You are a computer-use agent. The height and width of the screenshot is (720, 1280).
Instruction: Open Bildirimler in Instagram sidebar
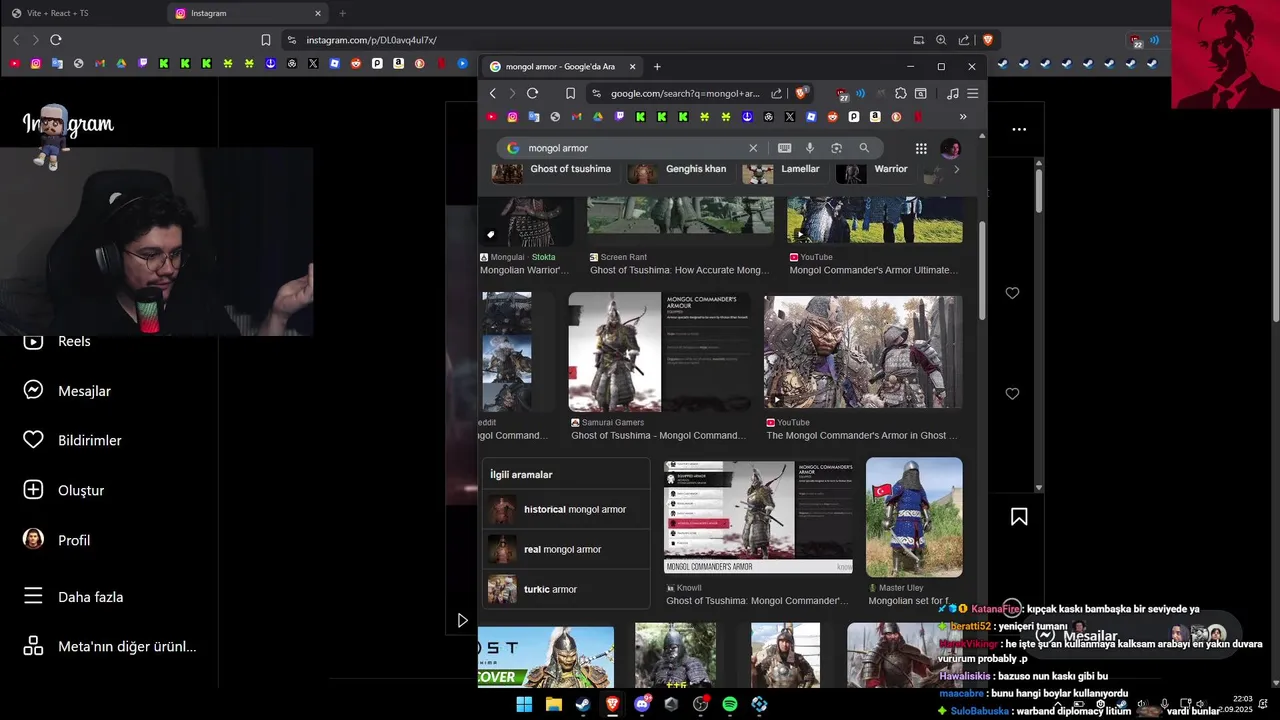(72, 440)
